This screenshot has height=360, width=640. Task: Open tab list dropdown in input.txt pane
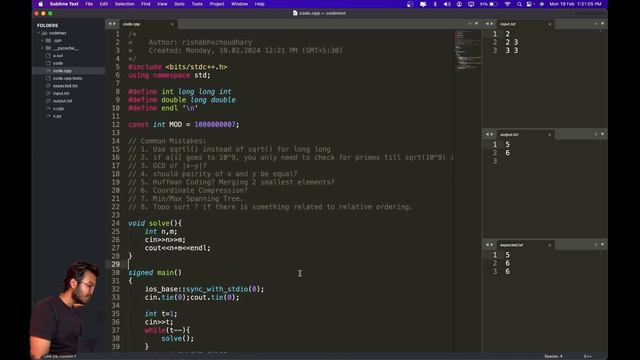tap(602, 24)
